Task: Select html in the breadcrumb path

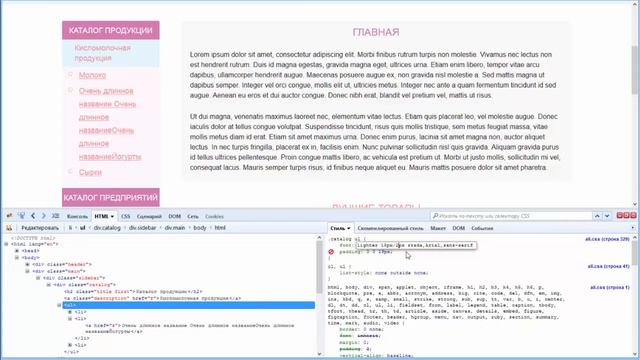Action: [220, 228]
